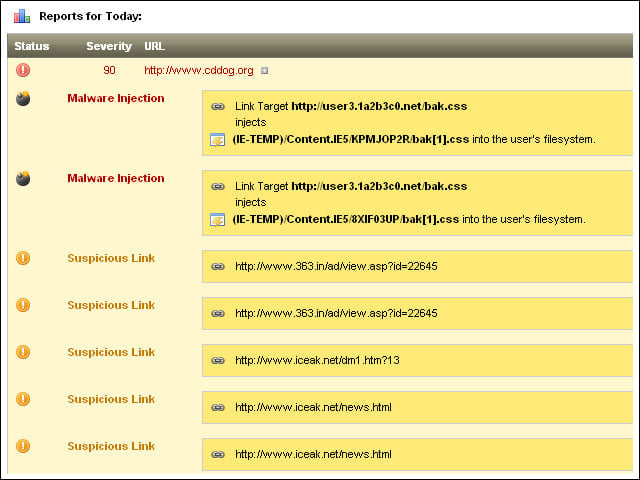Screen dimensions: 640x480
Task: Click file icon beside KPMJOP2R/bak[1].css
Action: click(217, 140)
